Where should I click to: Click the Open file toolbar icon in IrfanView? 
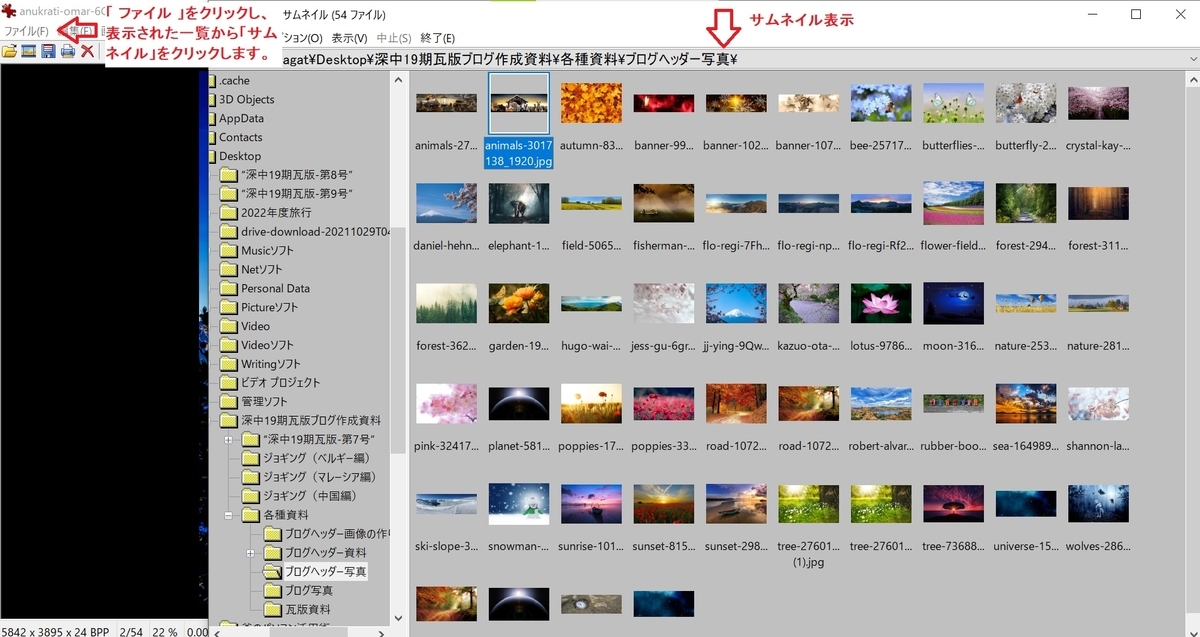coord(9,51)
